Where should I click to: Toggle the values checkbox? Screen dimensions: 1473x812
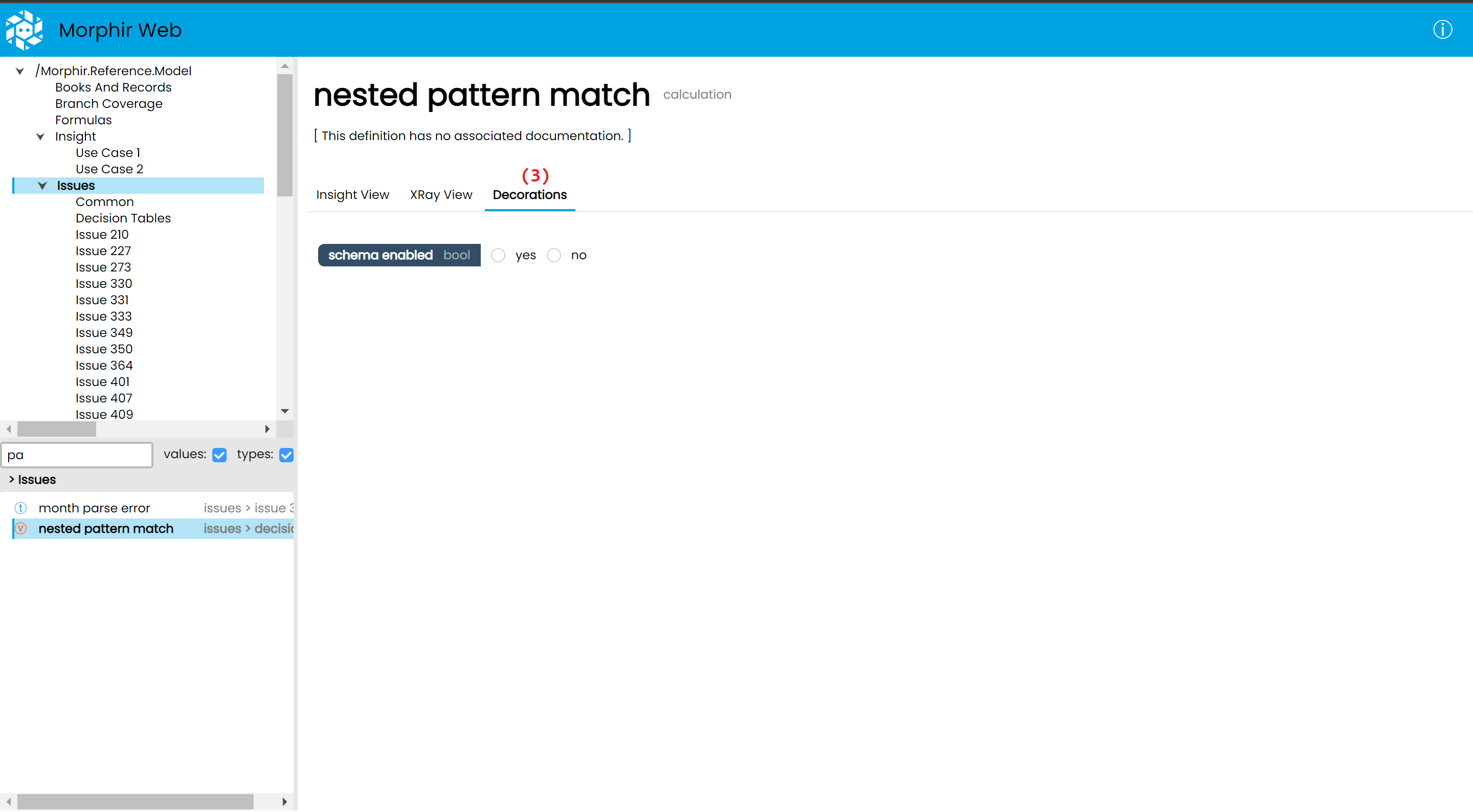pos(219,455)
